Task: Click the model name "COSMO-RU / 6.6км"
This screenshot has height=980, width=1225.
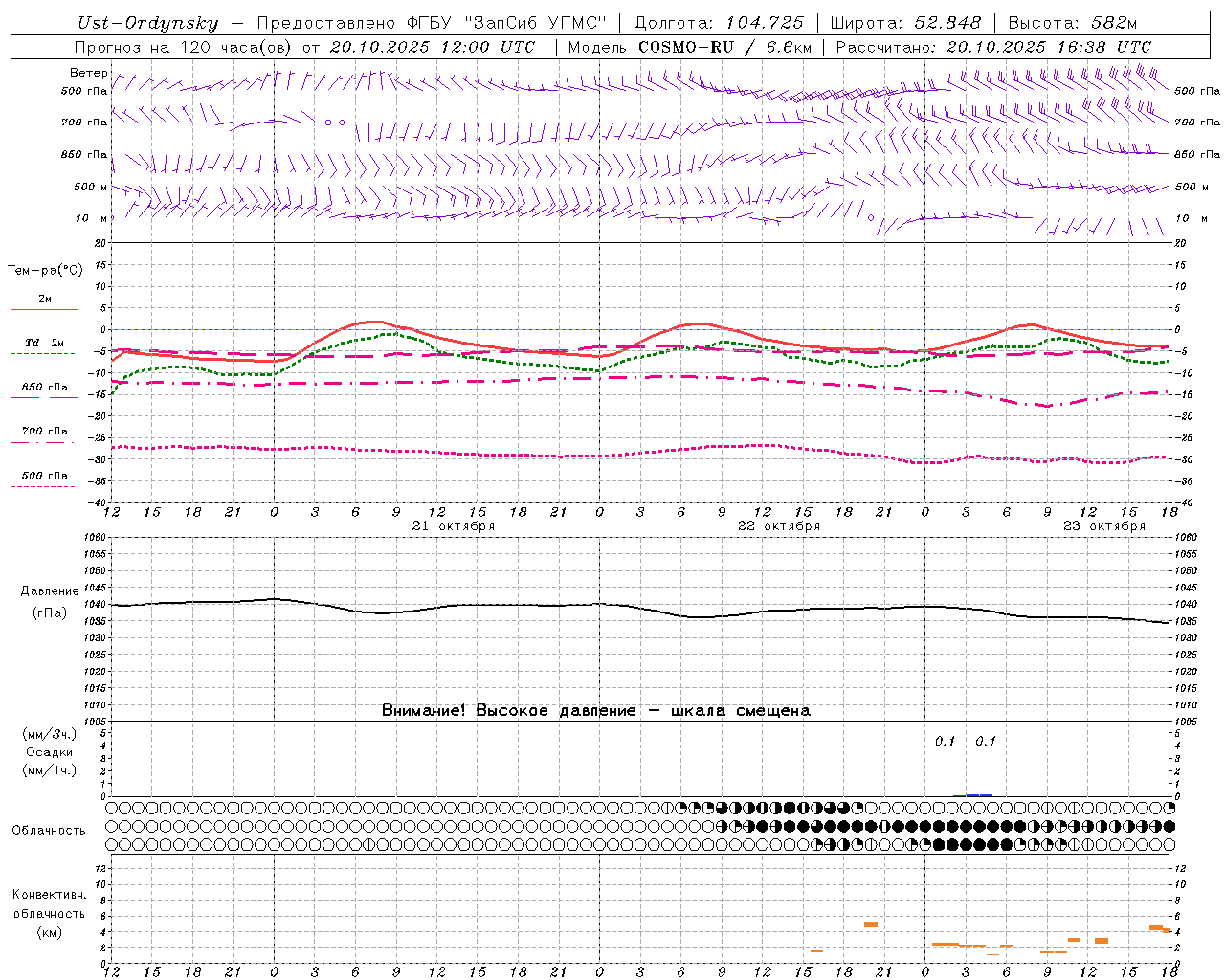Action: coord(725,47)
